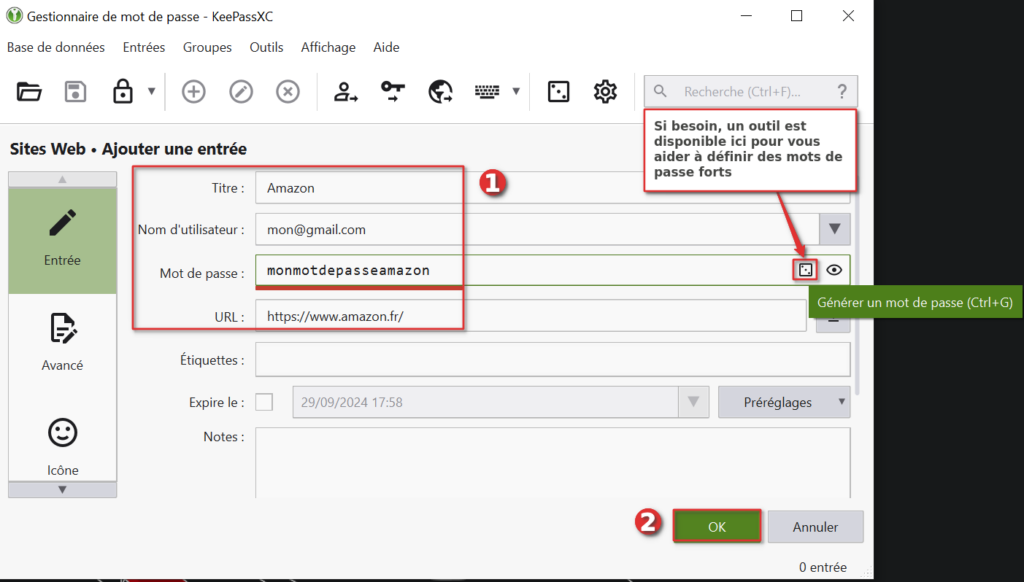Select the Avancé sidebar section
This screenshot has width=1024, height=582.
pyautogui.click(x=62, y=342)
